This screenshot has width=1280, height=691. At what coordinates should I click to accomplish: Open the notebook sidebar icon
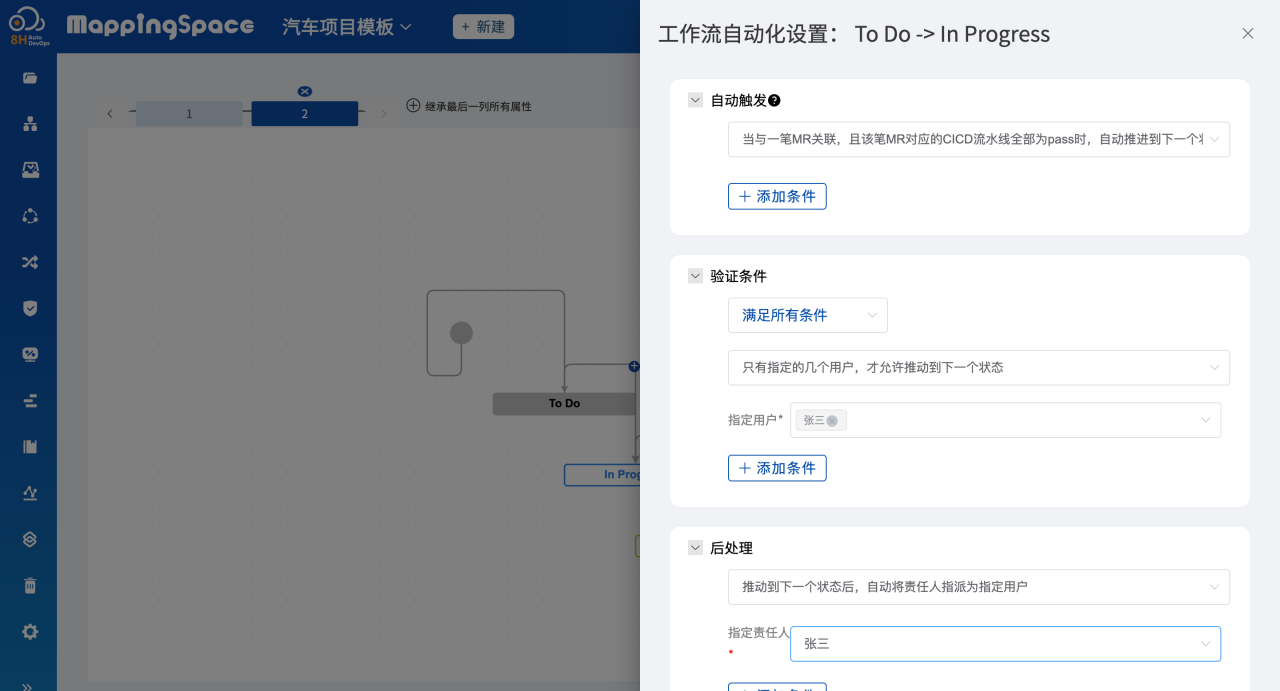pyautogui.click(x=30, y=447)
